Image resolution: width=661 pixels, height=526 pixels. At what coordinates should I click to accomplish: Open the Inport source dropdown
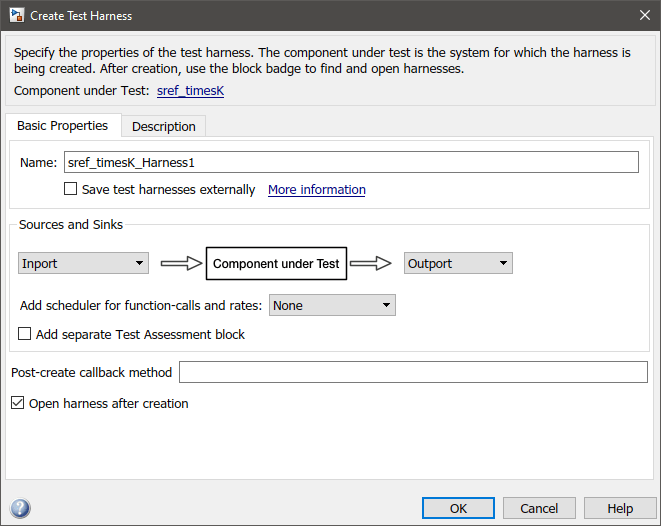click(84, 264)
